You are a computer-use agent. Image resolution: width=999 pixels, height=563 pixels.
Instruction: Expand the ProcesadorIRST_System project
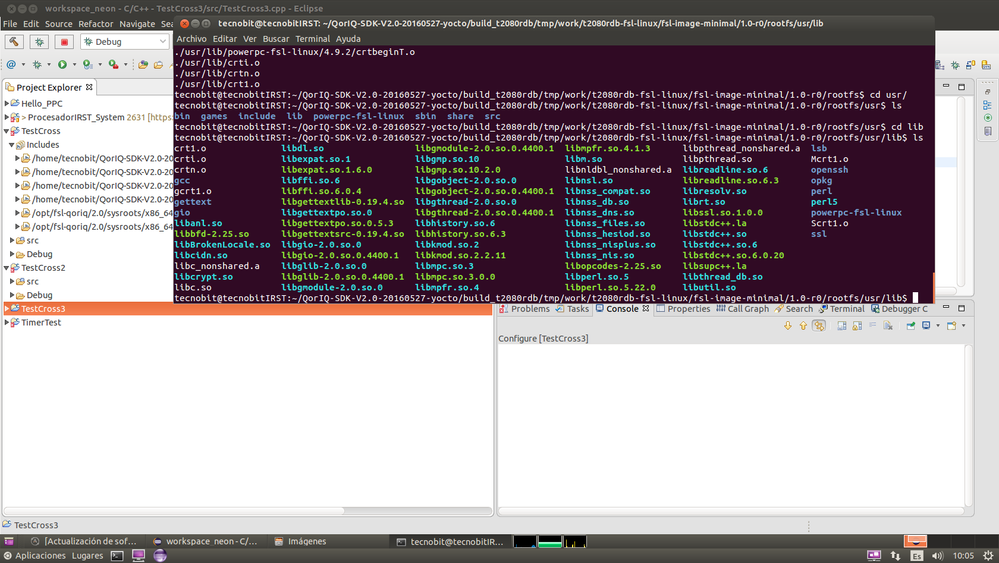pos(7,117)
